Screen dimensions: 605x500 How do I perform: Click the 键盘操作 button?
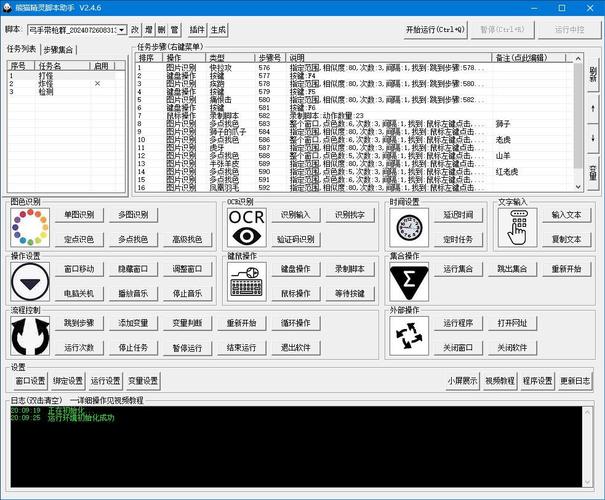click(x=296, y=269)
